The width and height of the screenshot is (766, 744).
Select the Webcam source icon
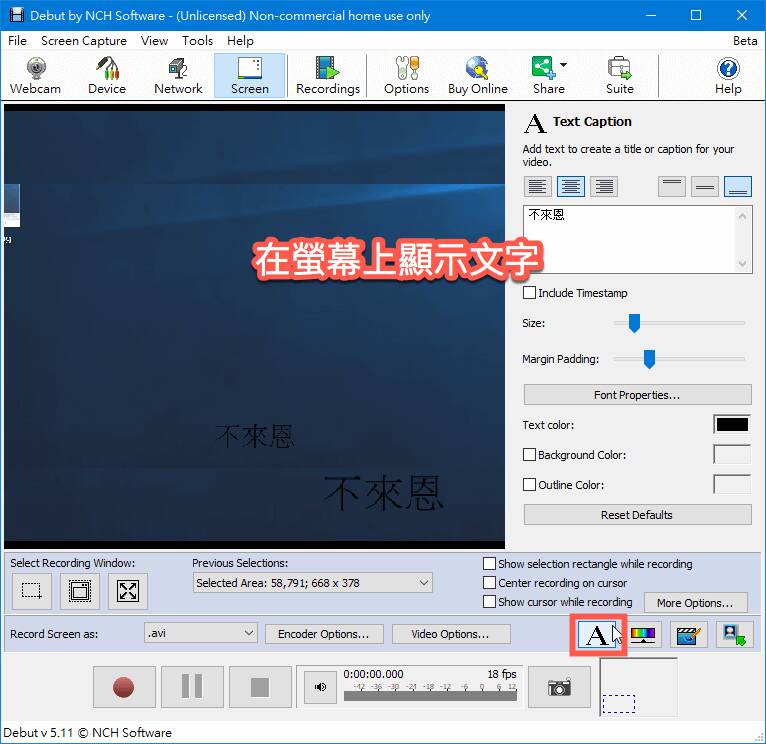pos(35,76)
